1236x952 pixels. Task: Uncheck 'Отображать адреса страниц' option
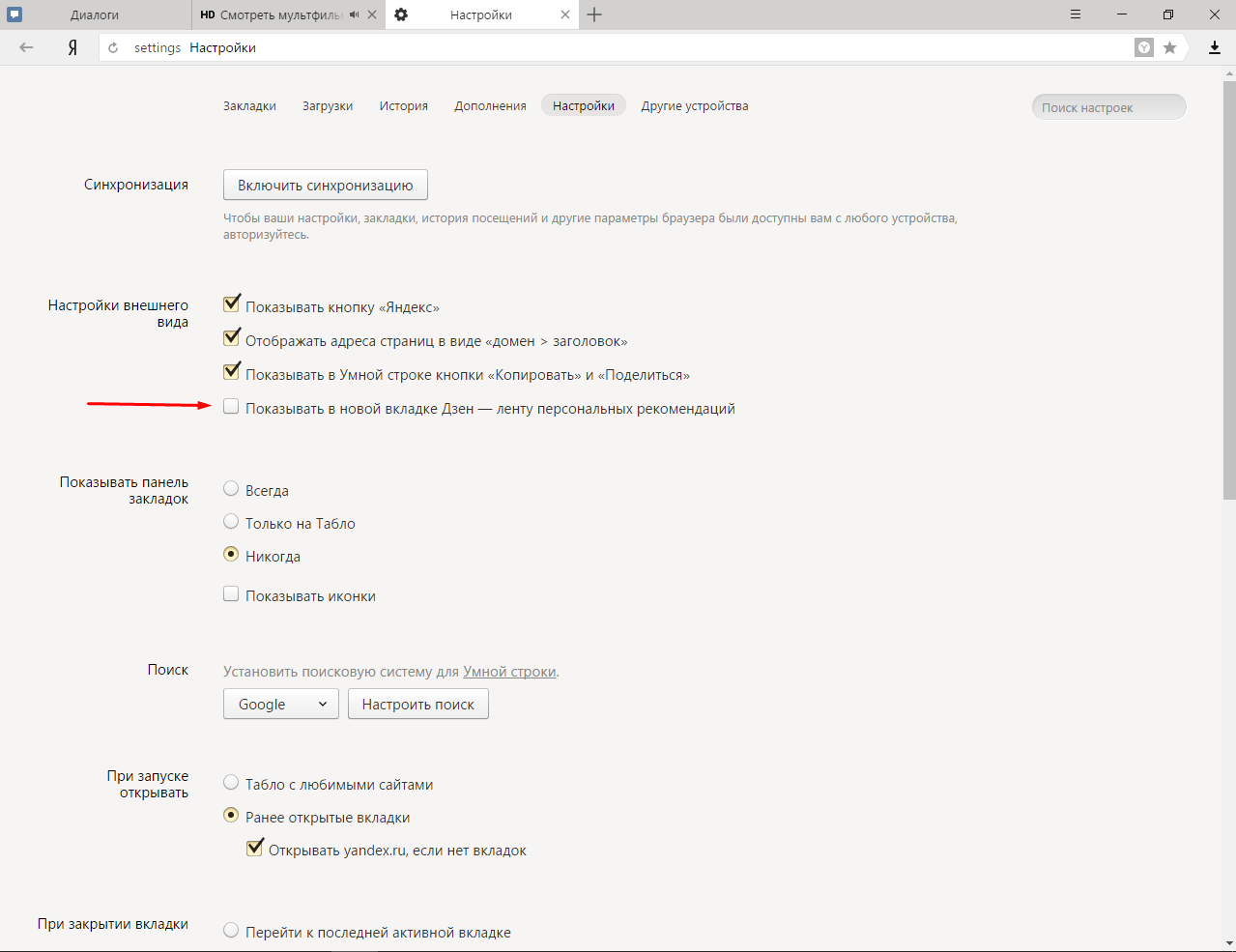pyautogui.click(x=231, y=338)
